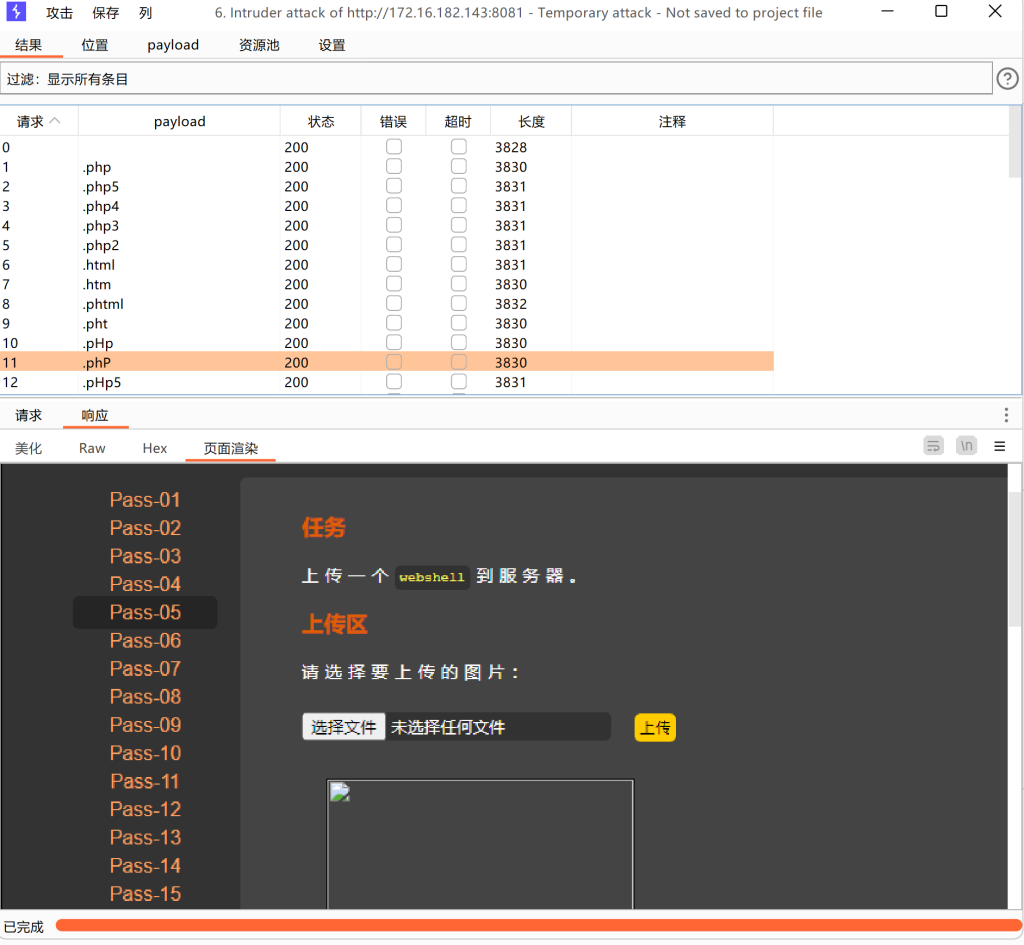Click the broken image placeholder icon

tap(340, 792)
